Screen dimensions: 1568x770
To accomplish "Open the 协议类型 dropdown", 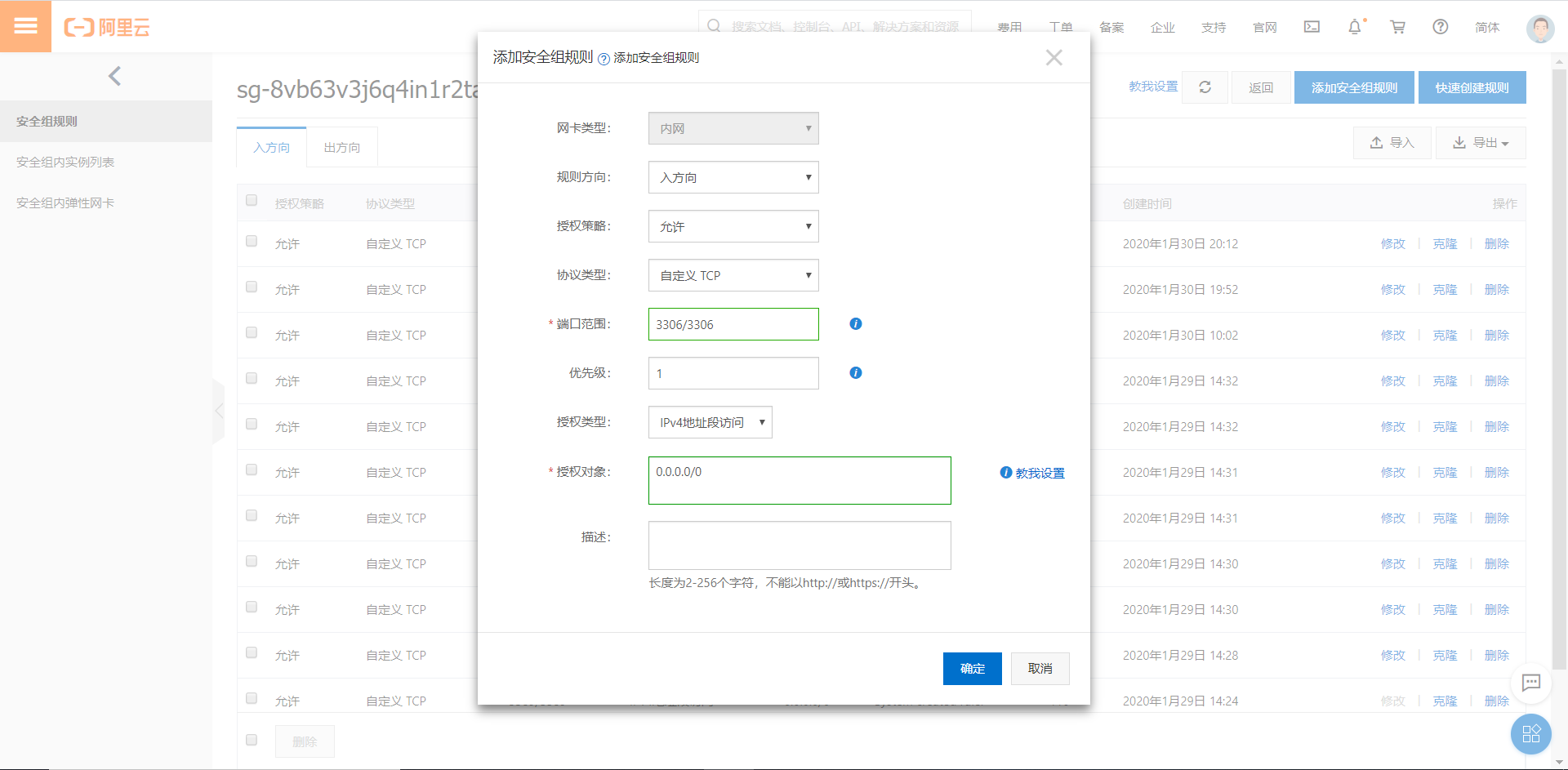I will (x=733, y=275).
